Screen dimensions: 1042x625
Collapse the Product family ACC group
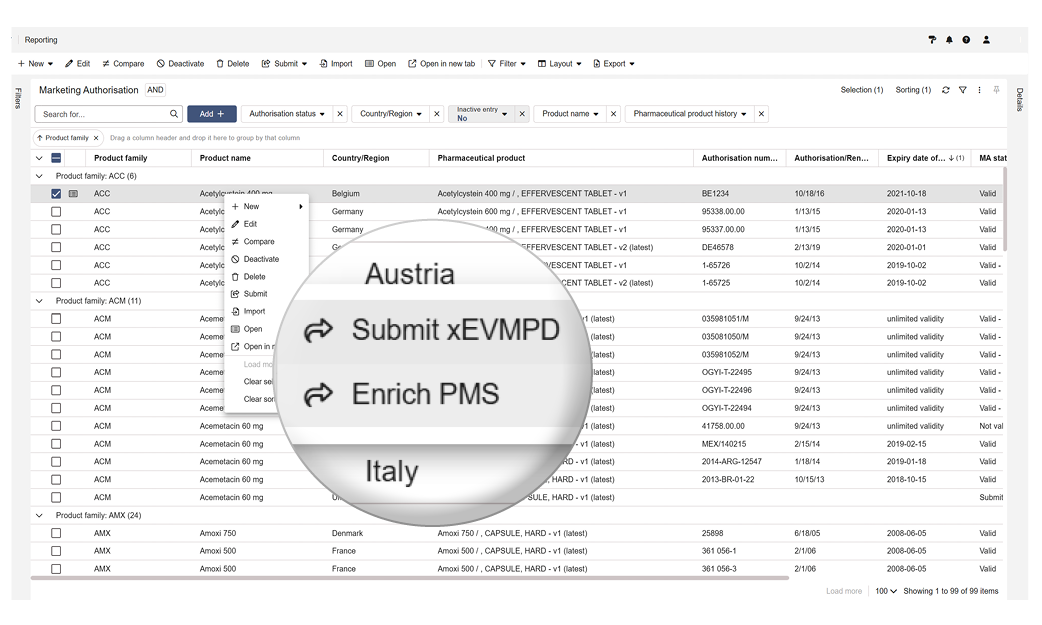point(40,176)
